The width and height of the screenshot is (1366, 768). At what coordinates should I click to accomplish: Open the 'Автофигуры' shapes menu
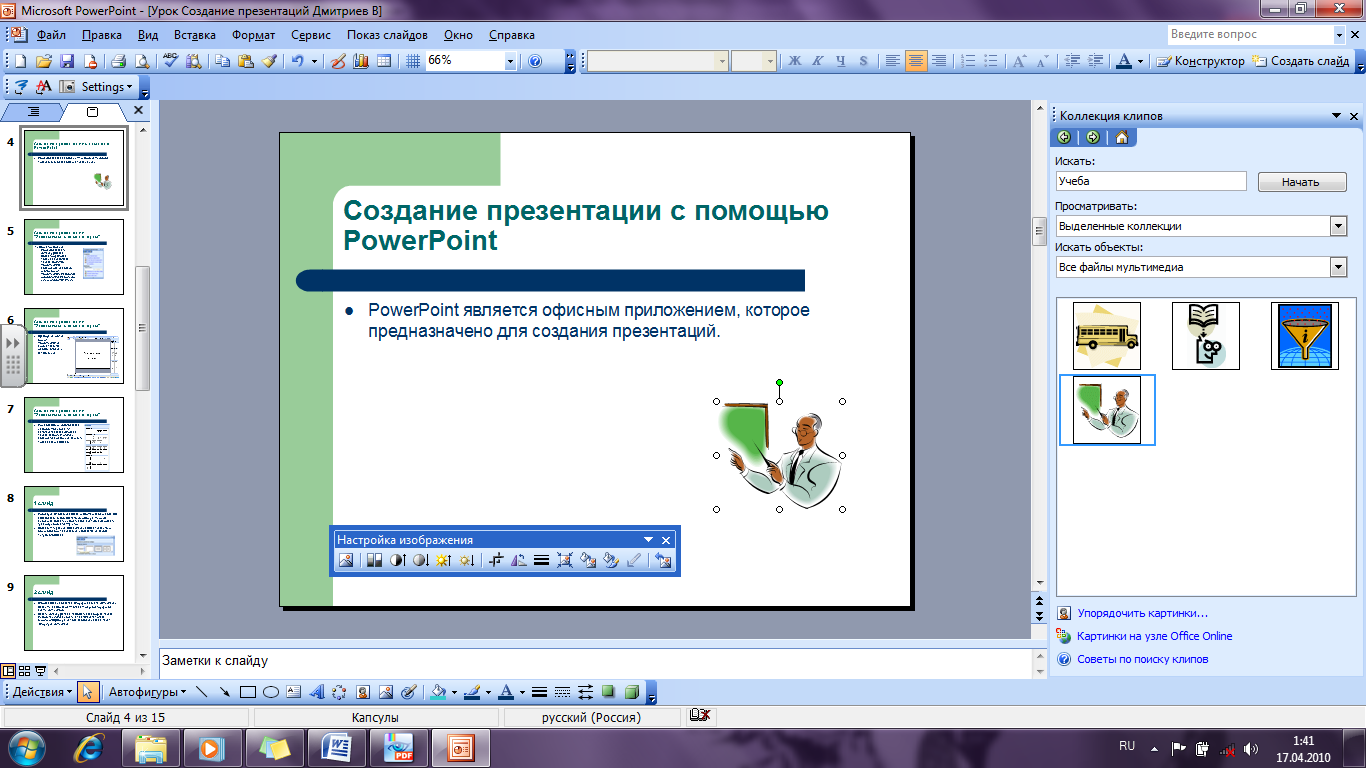147,692
